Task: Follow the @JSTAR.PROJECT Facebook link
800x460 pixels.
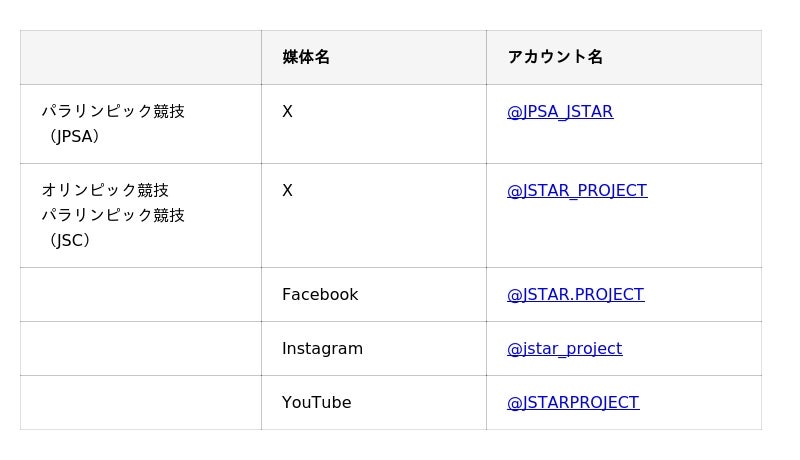Action: coord(575,295)
